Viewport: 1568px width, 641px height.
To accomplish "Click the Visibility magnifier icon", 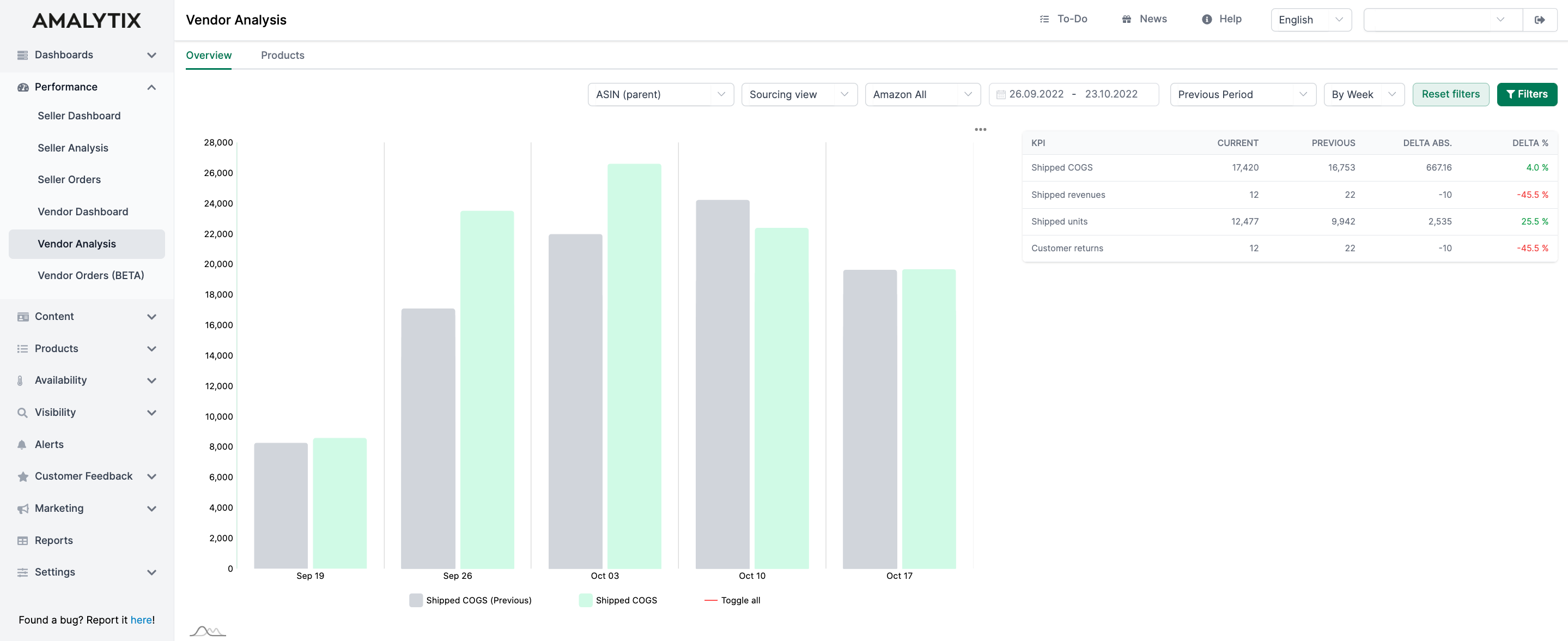I will [22, 413].
